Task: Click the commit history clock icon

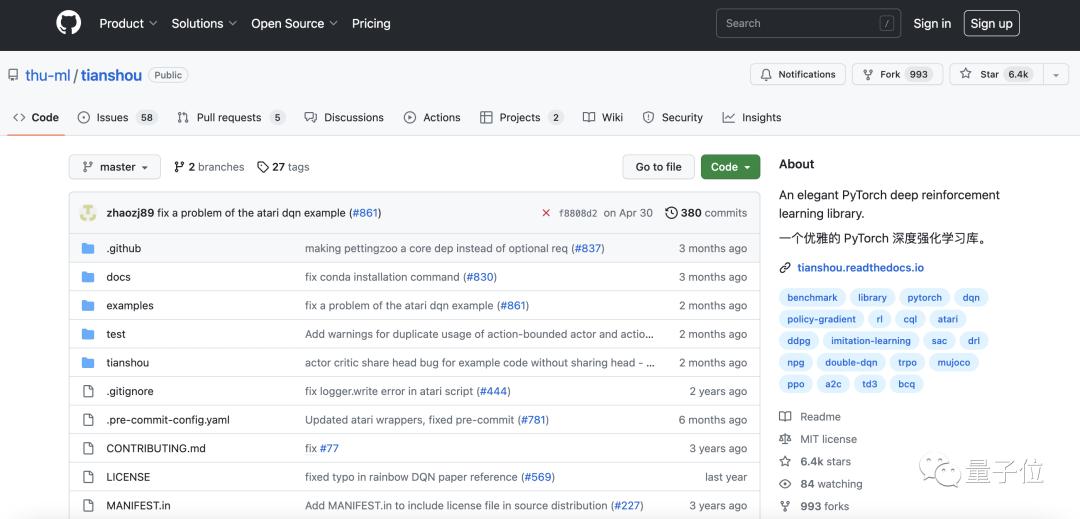Action: tap(671, 213)
